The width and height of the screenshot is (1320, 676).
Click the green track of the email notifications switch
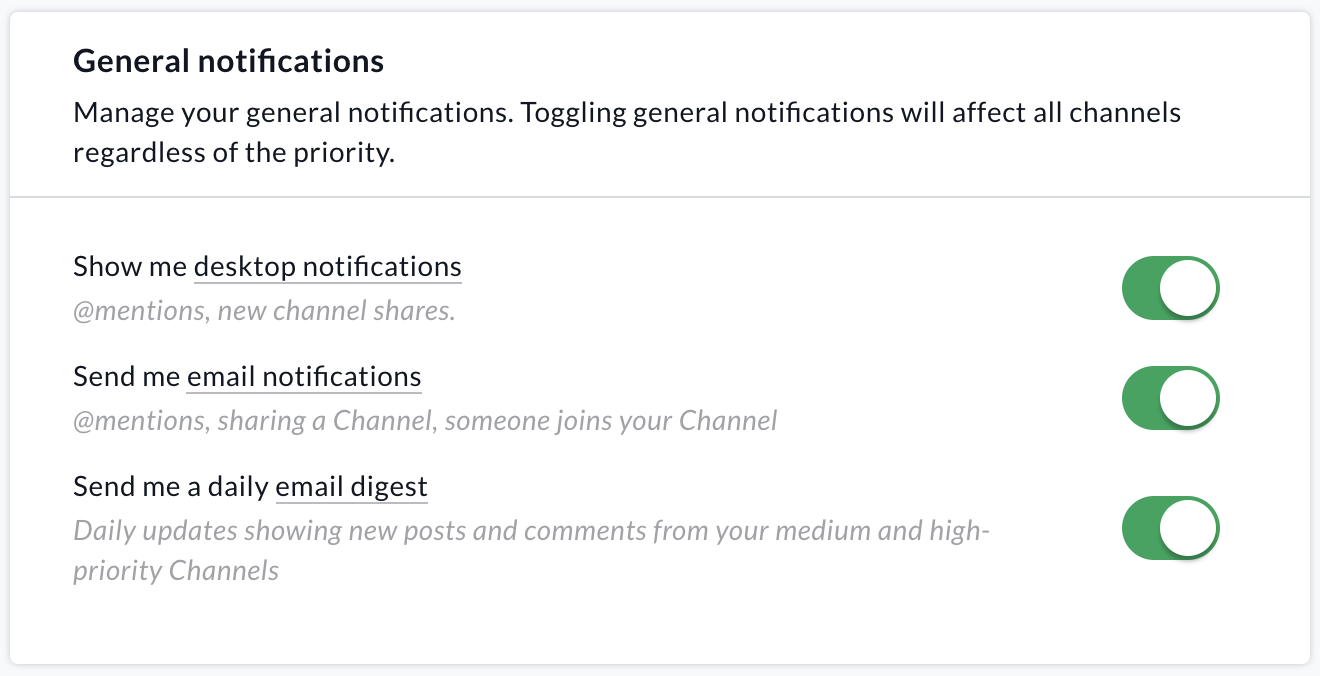tap(1141, 399)
